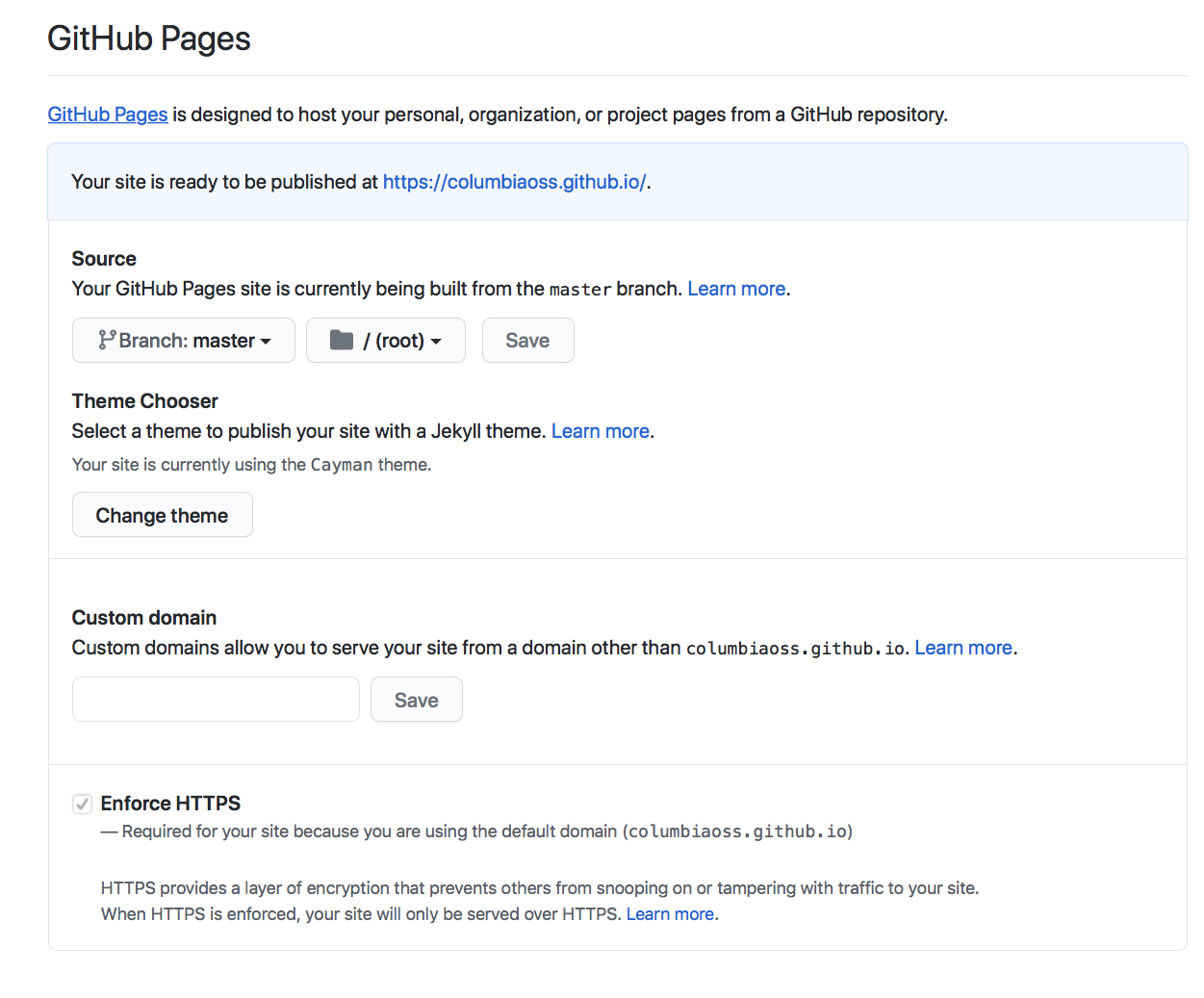
Task: Open Learn more link for custom domains
Action: [x=963, y=648]
